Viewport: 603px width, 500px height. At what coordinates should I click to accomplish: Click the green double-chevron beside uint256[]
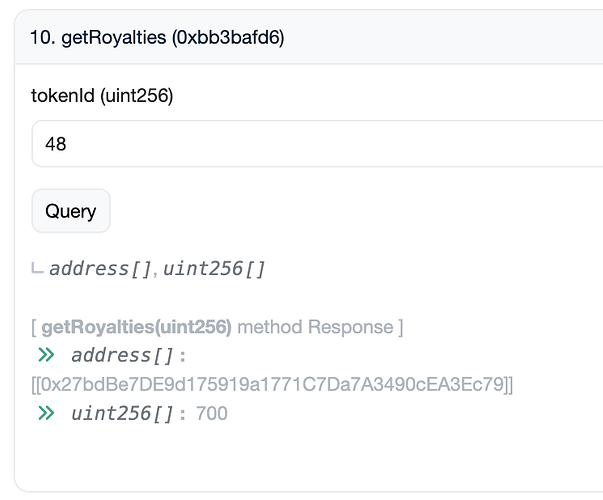[x=46, y=413]
